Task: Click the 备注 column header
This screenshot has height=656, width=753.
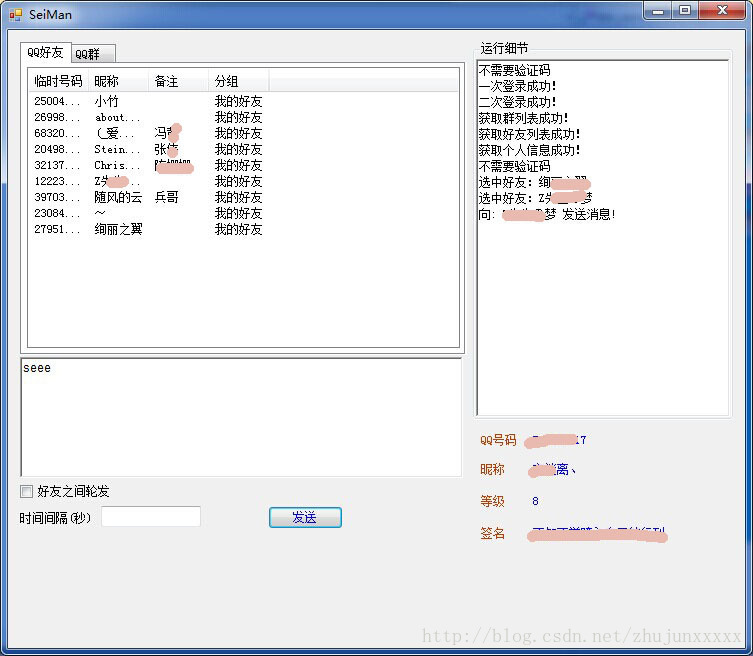Action: point(178,81)
